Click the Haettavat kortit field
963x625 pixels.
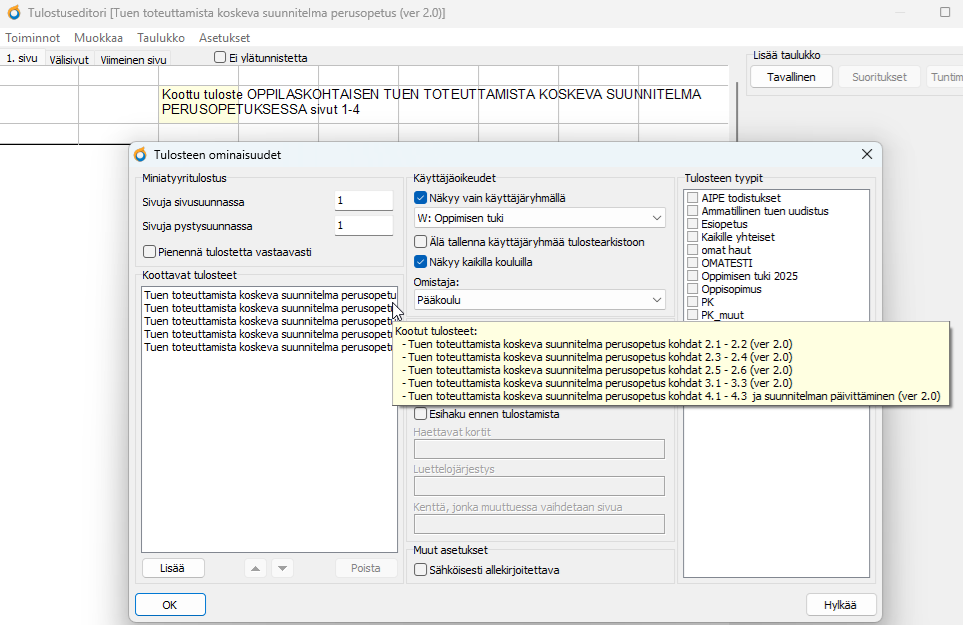click(x=539, y=449)
